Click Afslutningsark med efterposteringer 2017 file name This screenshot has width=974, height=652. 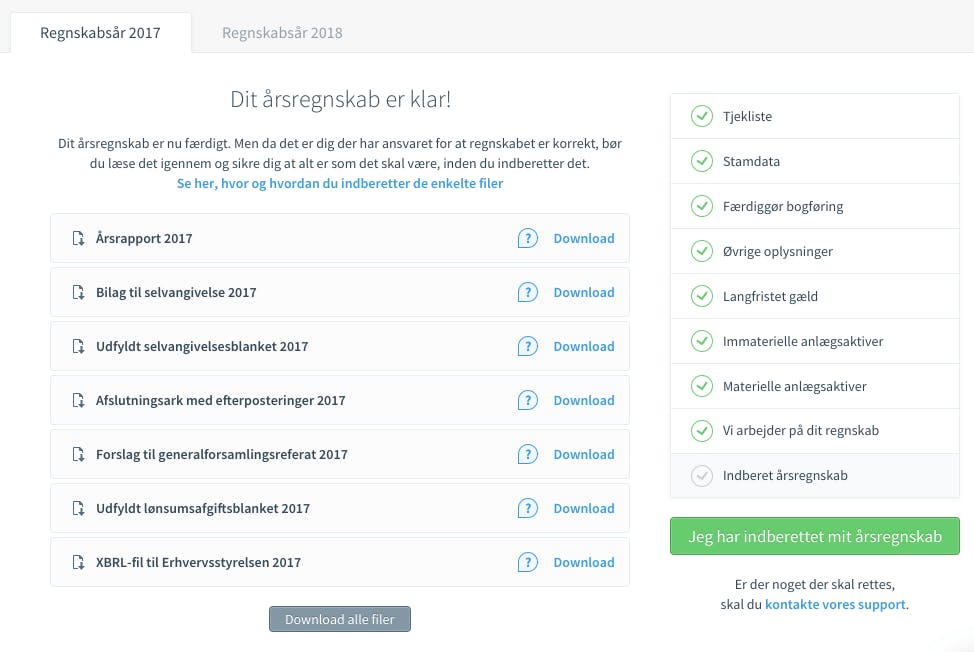(x=221, y=401)
